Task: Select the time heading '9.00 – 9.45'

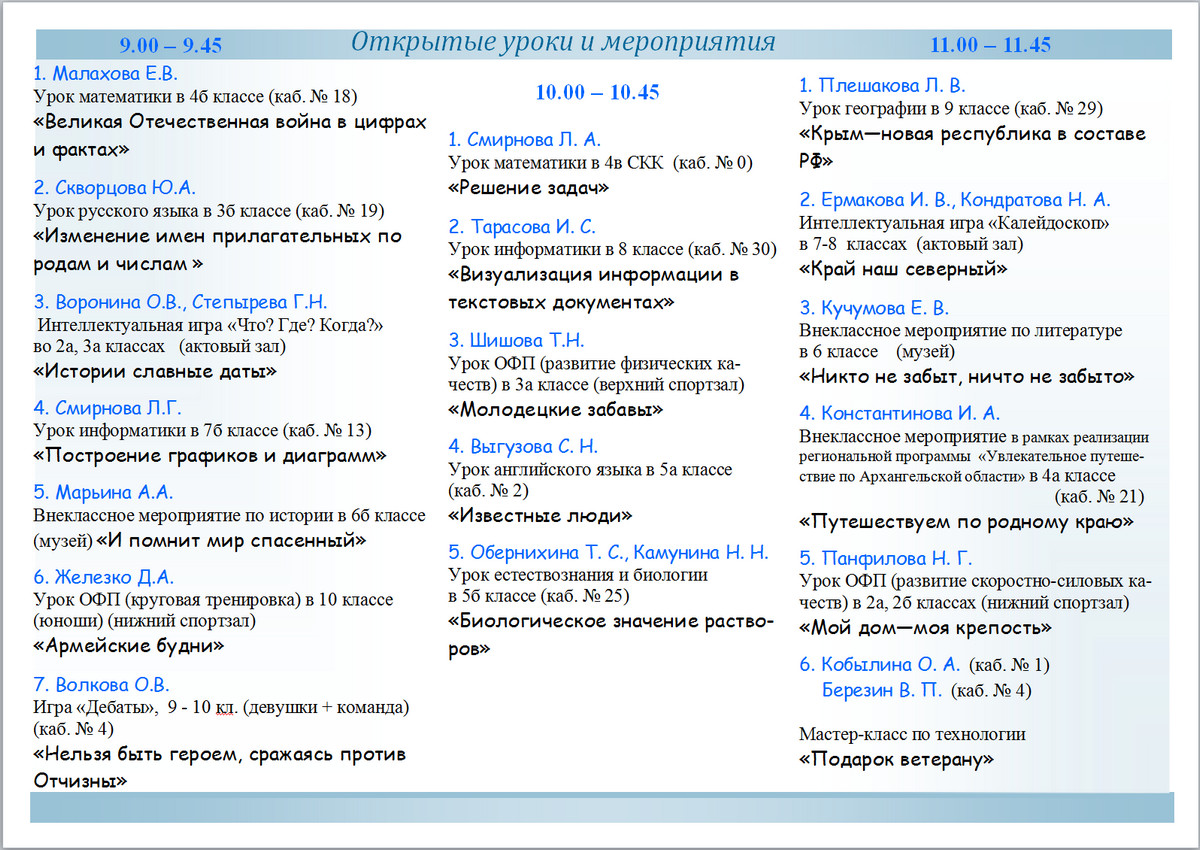Action: (x=171, y=45)
